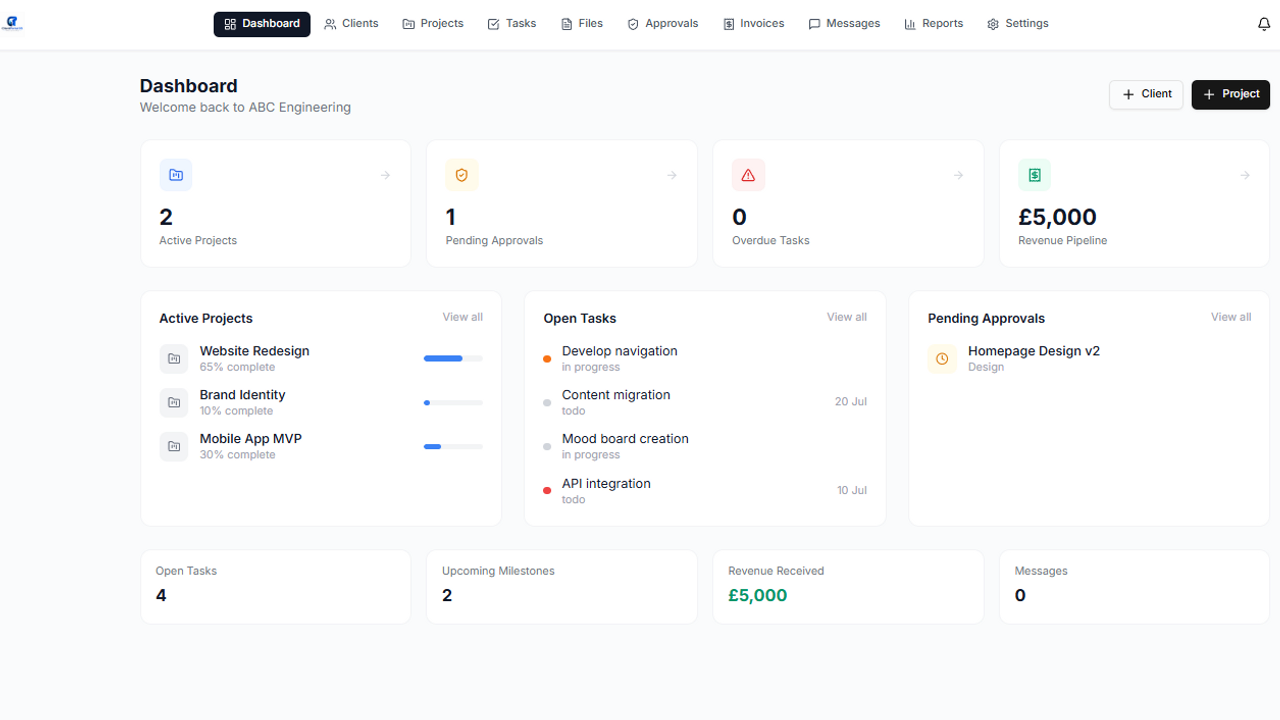The image size is (1280, 720).
Task: Click the add Project button
Action: tap(1231, 94)
